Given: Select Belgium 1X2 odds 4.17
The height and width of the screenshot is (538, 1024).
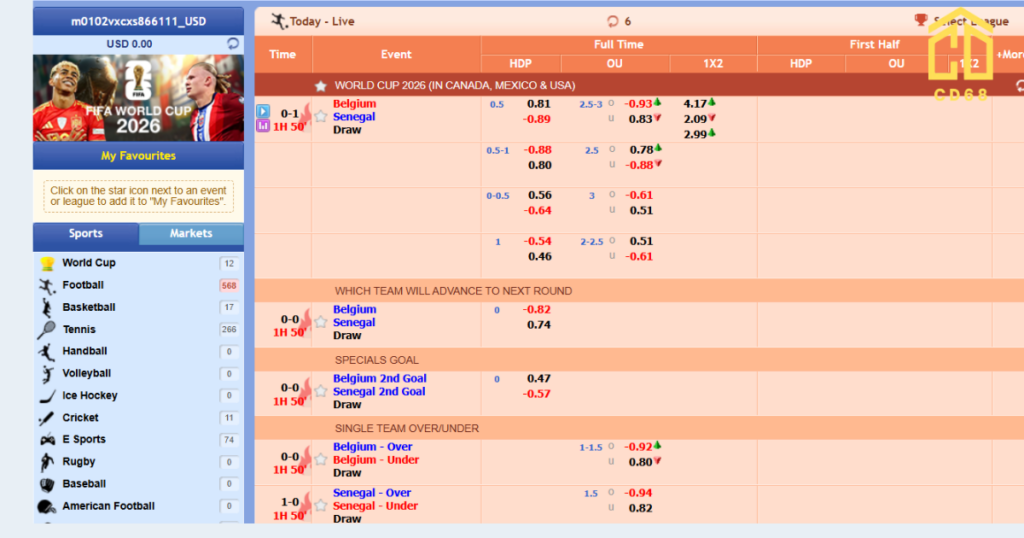Looking at the screenshot, I should click(x=695, y=104).
